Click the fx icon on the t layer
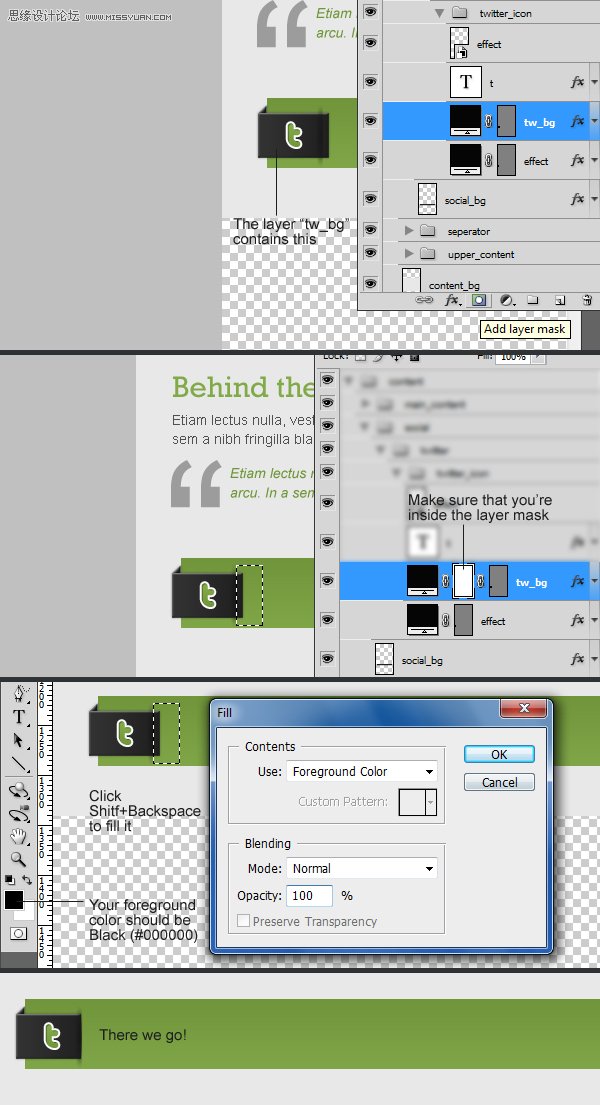The image size is (600, 1105). [577, 82]
